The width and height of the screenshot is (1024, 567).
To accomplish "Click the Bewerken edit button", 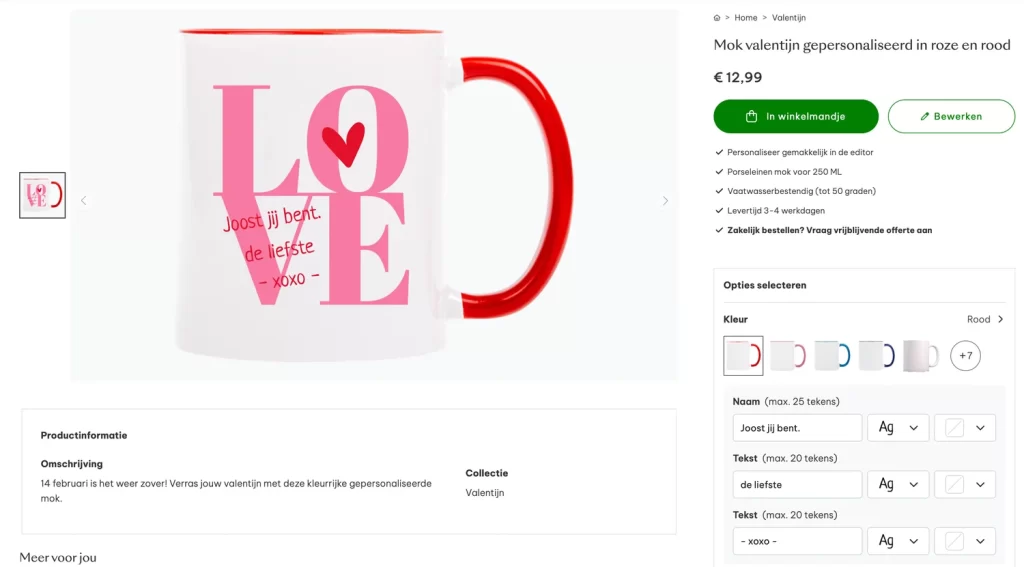I will click(951, 116).
